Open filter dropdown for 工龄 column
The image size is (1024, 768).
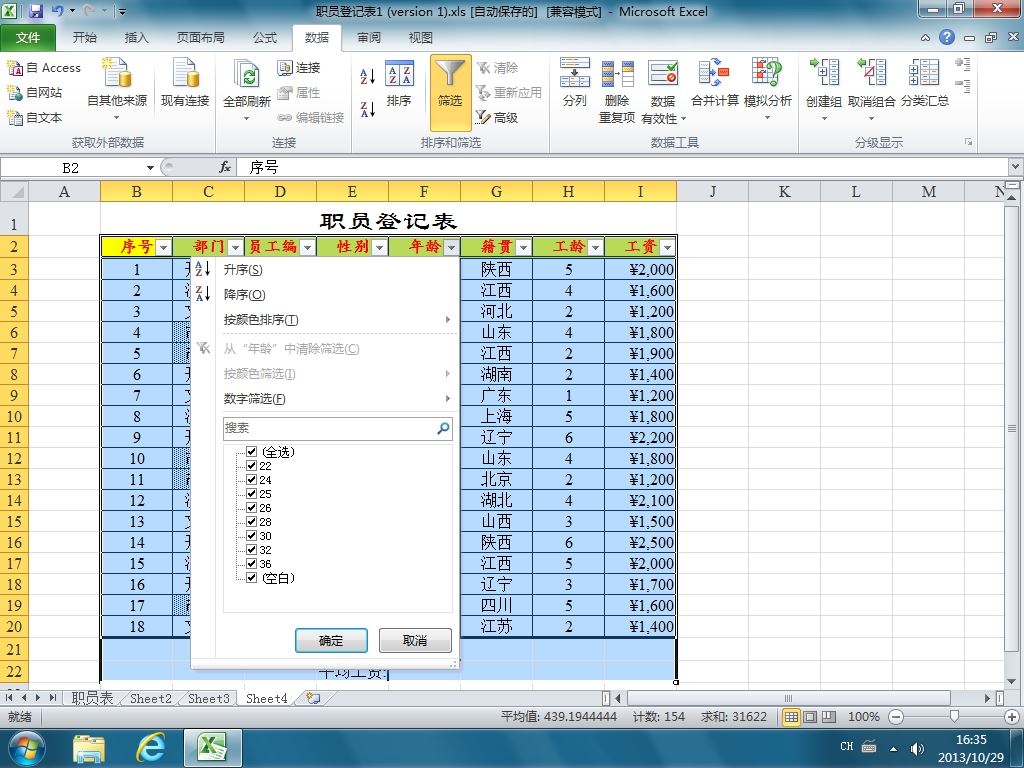pyautogui.click(x=595, y=248)
